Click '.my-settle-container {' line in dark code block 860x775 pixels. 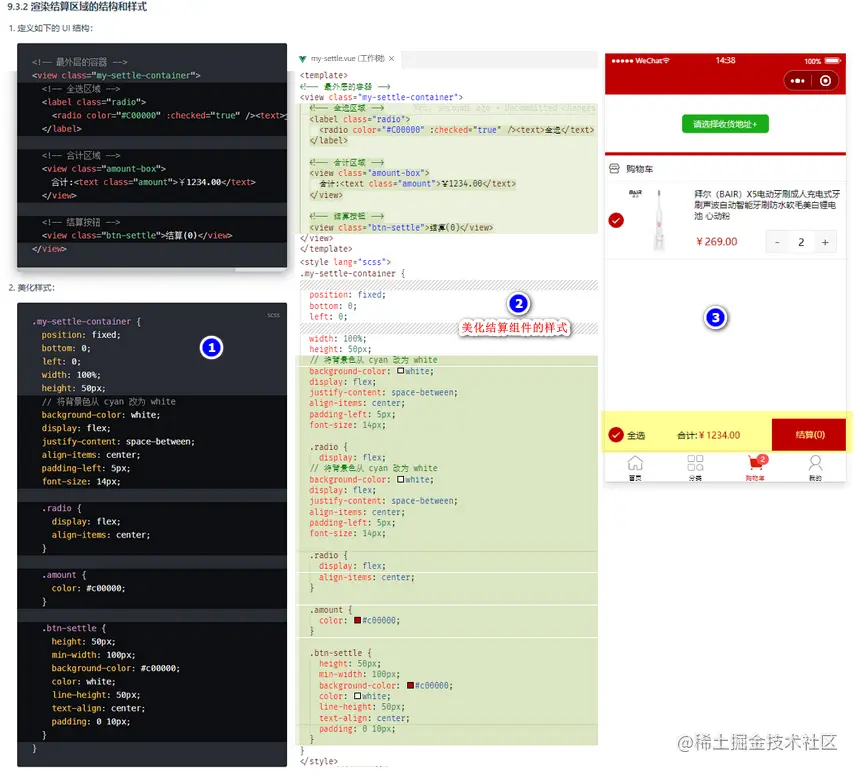87,321
